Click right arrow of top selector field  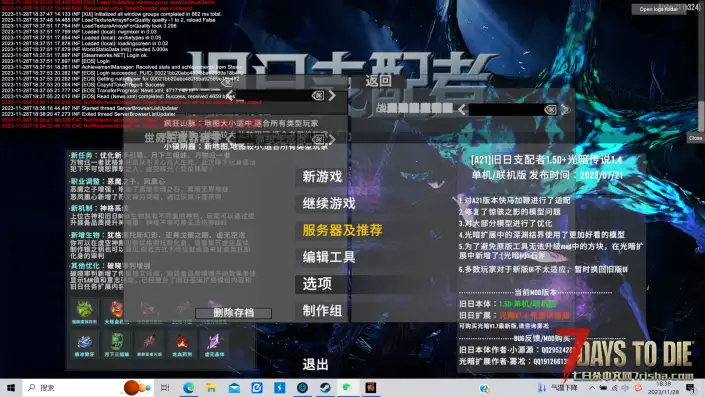(x=332, y=95)
